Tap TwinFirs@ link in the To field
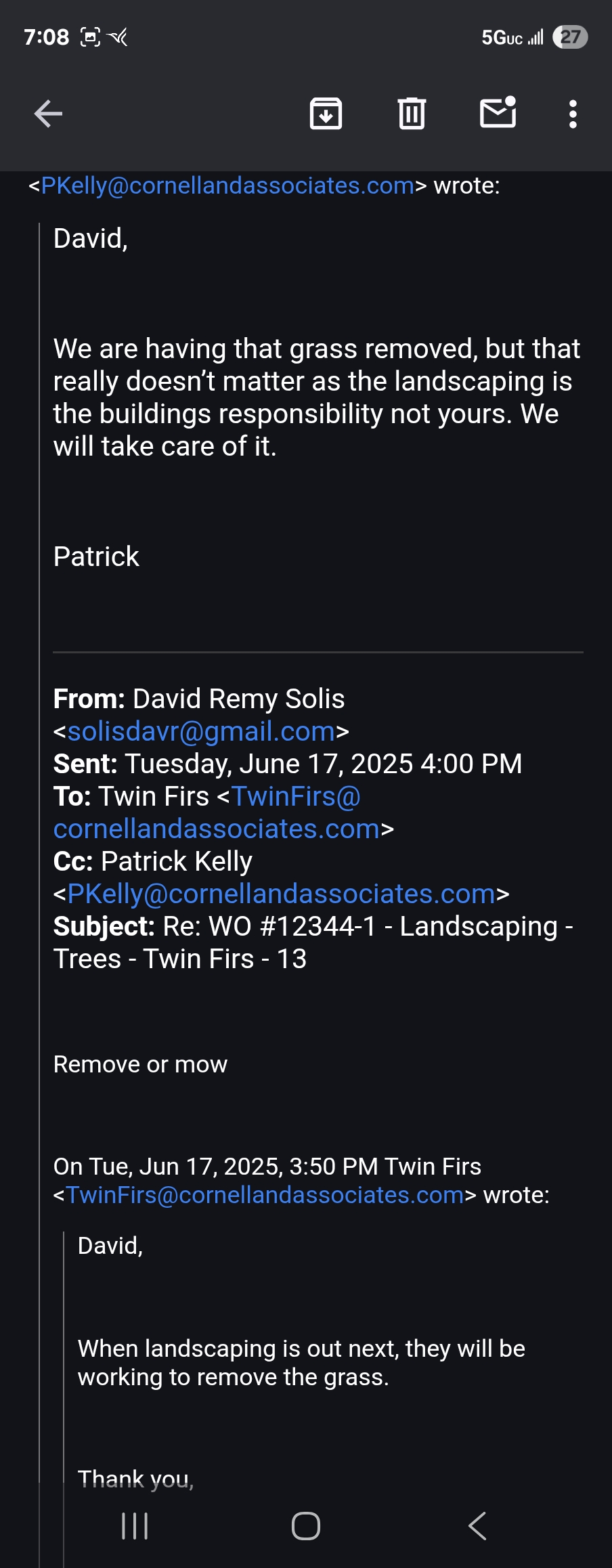The image size is (612, 1568). pos(296,796)
